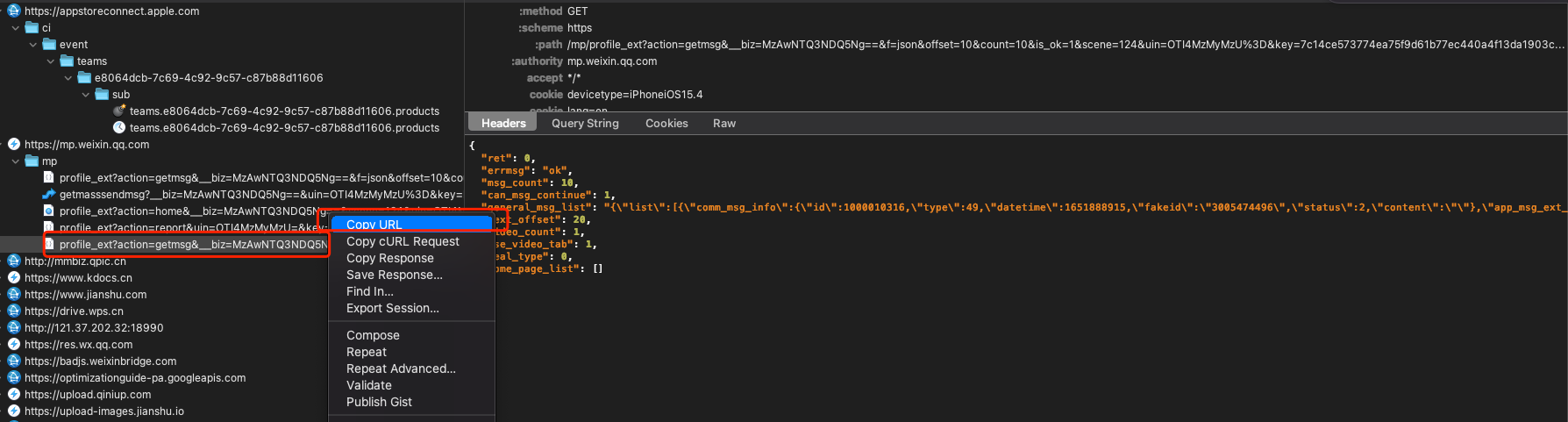This screenshot has width=1568, height=422.
Task: Open the Cookies tab
Action: pyautogui.click(x=666, y=123)
